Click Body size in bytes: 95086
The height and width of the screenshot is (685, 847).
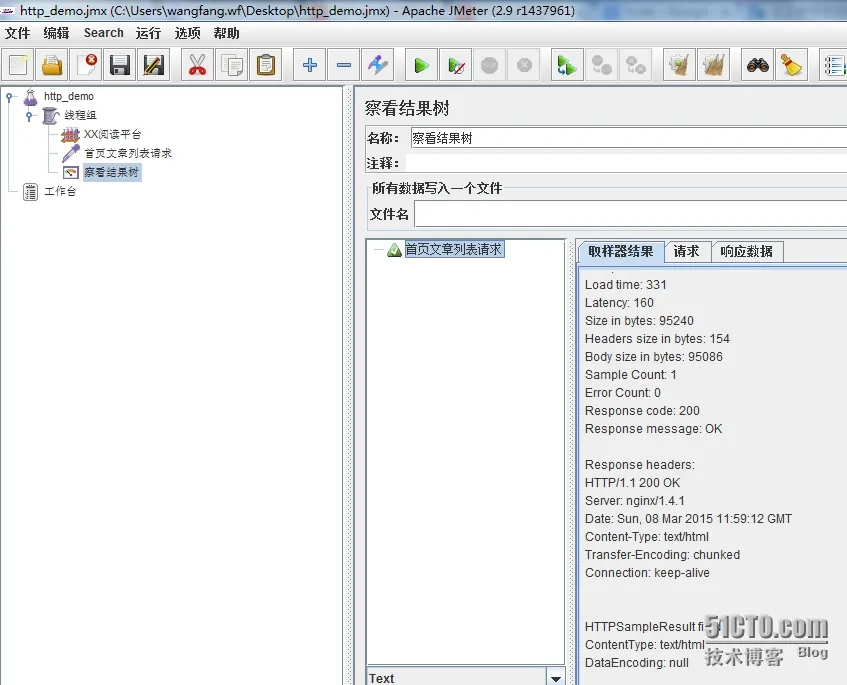[x=654, y=357]
